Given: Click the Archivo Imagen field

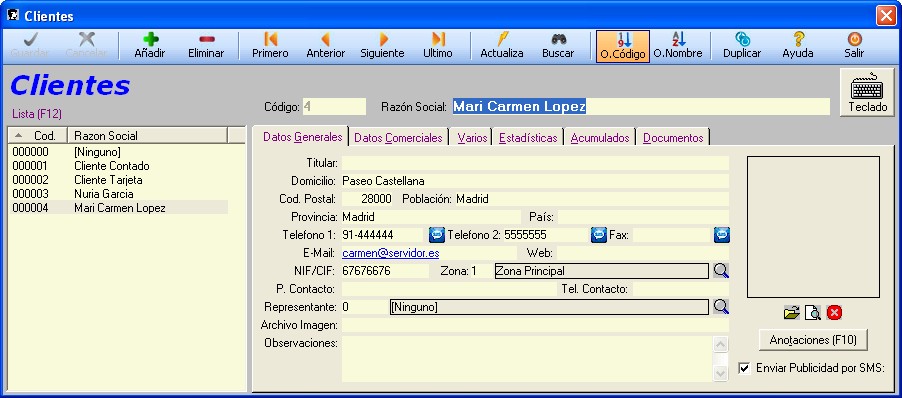Looking at the screenshot, I should [535, 325].
